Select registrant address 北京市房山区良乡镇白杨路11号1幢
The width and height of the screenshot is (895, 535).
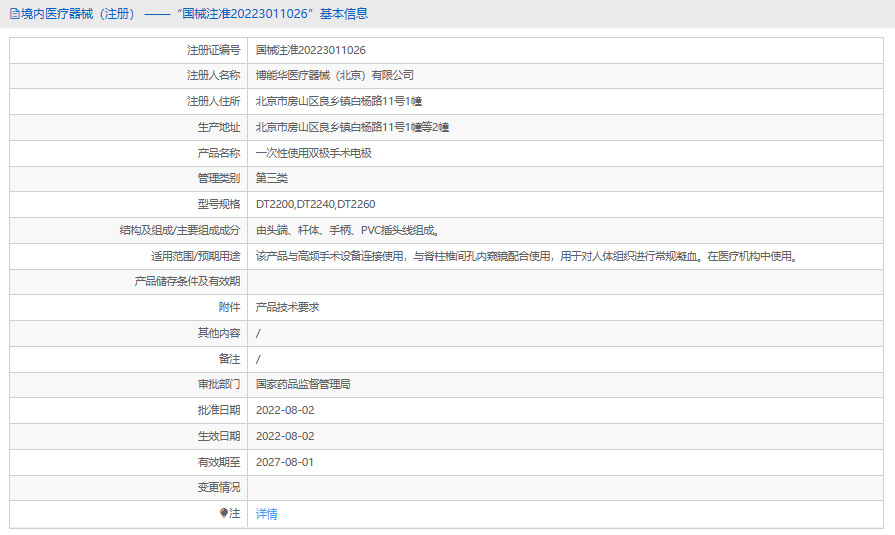click(x=338, y=101)
